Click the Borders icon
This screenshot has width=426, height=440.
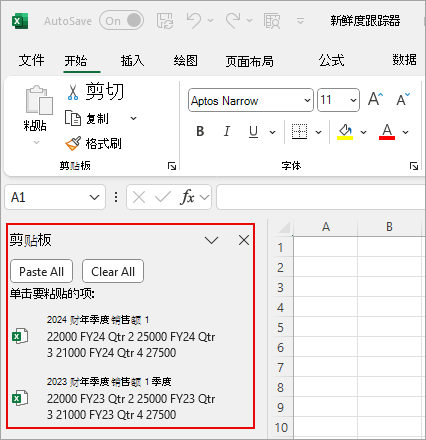click(299, 131)
